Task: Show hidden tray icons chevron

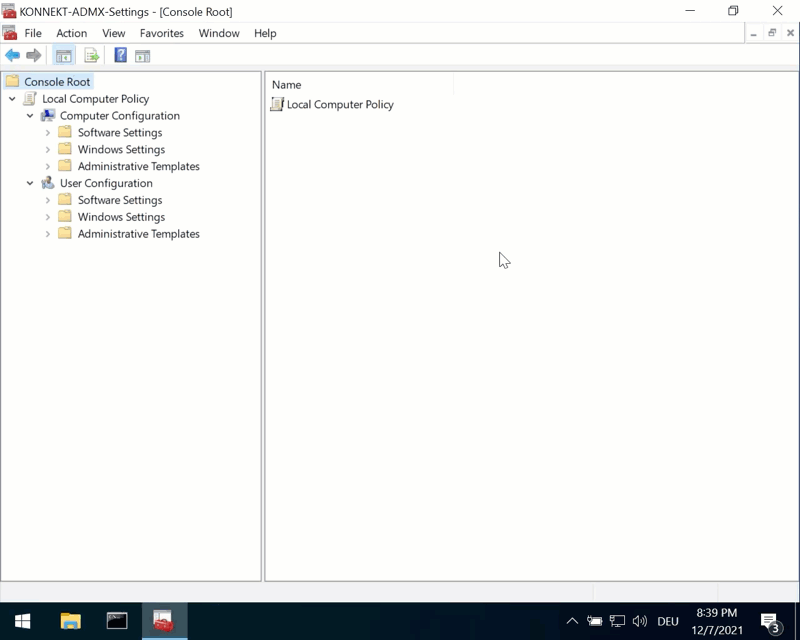Action: (572, 621)
